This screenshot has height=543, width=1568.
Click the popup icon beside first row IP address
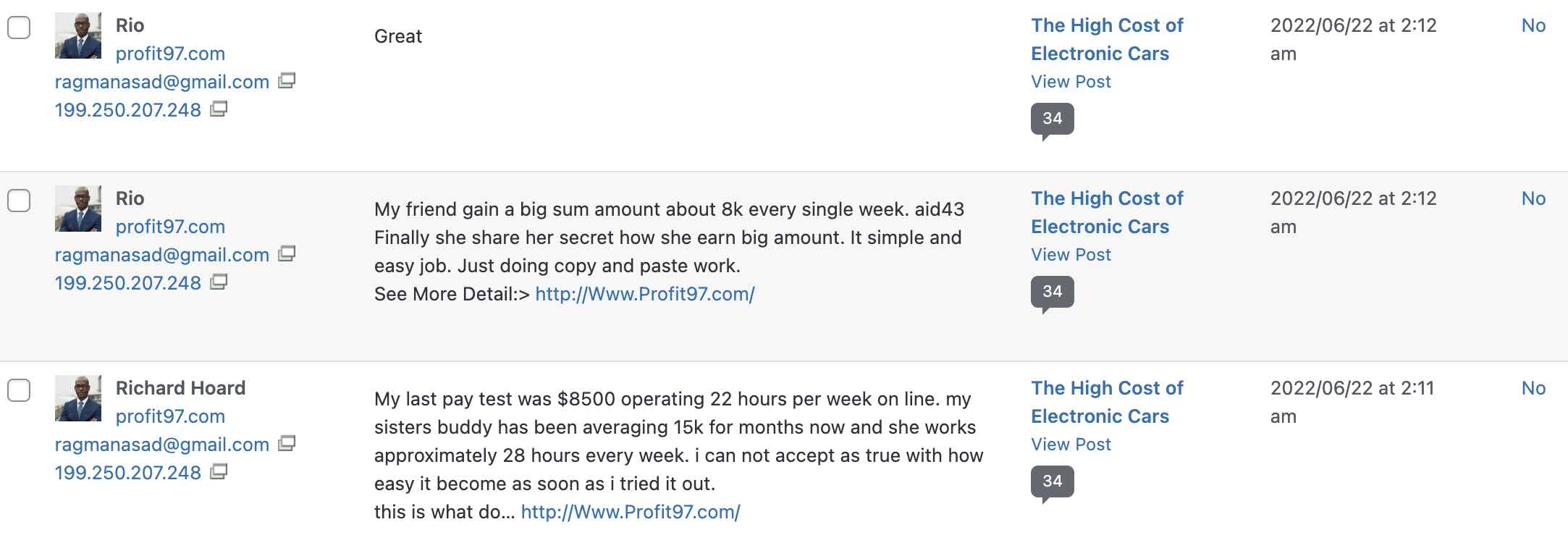coord(219,109)
